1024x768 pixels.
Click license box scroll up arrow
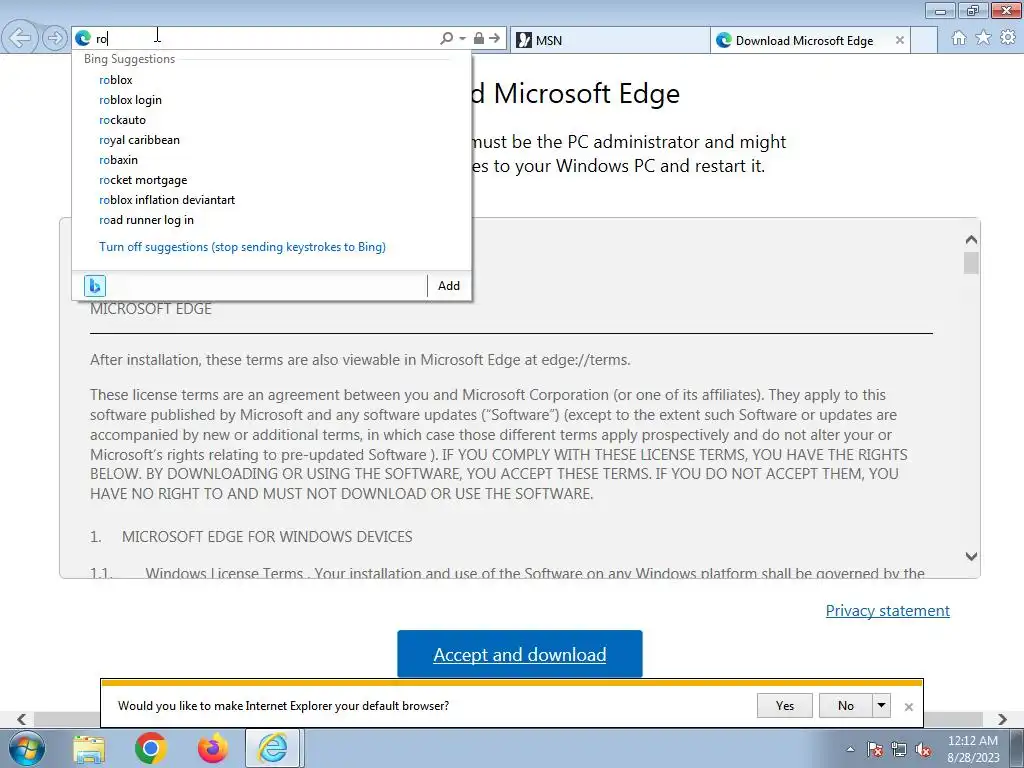[x=971, y=240]
